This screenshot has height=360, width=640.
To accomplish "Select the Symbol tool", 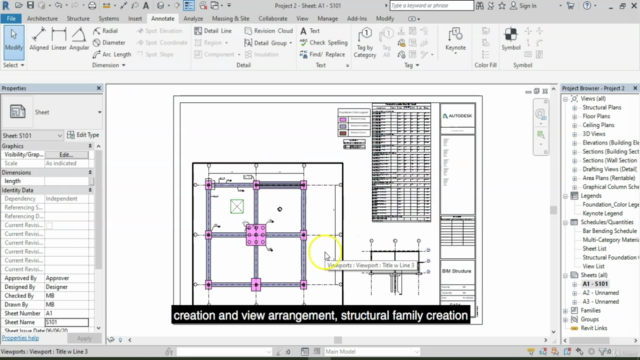I will pos(511,40).
